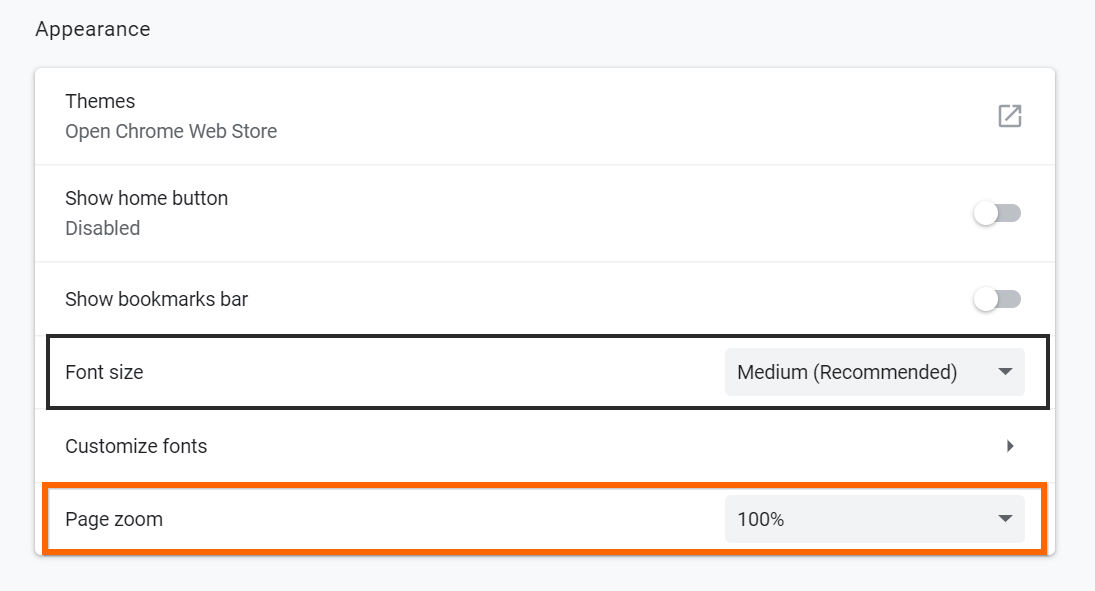Open the Page zoom 100% dropdown
The width and height of the screenshot is (1095, 591).
pos(874,519)
